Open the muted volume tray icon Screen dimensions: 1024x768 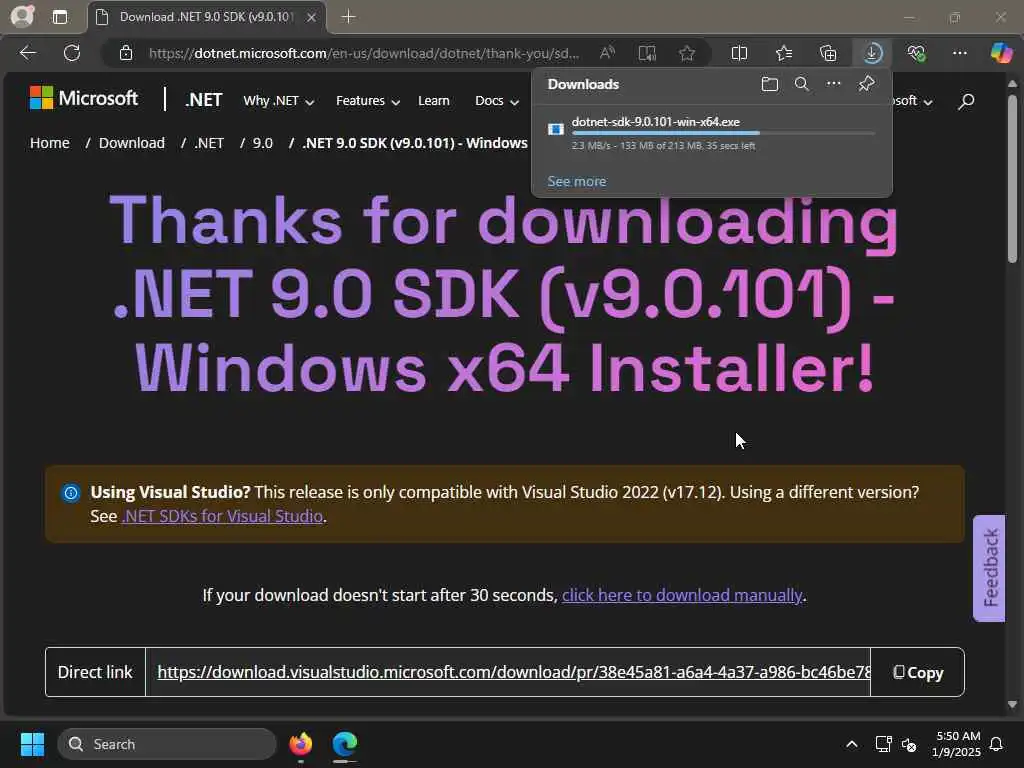coord(908,744)
